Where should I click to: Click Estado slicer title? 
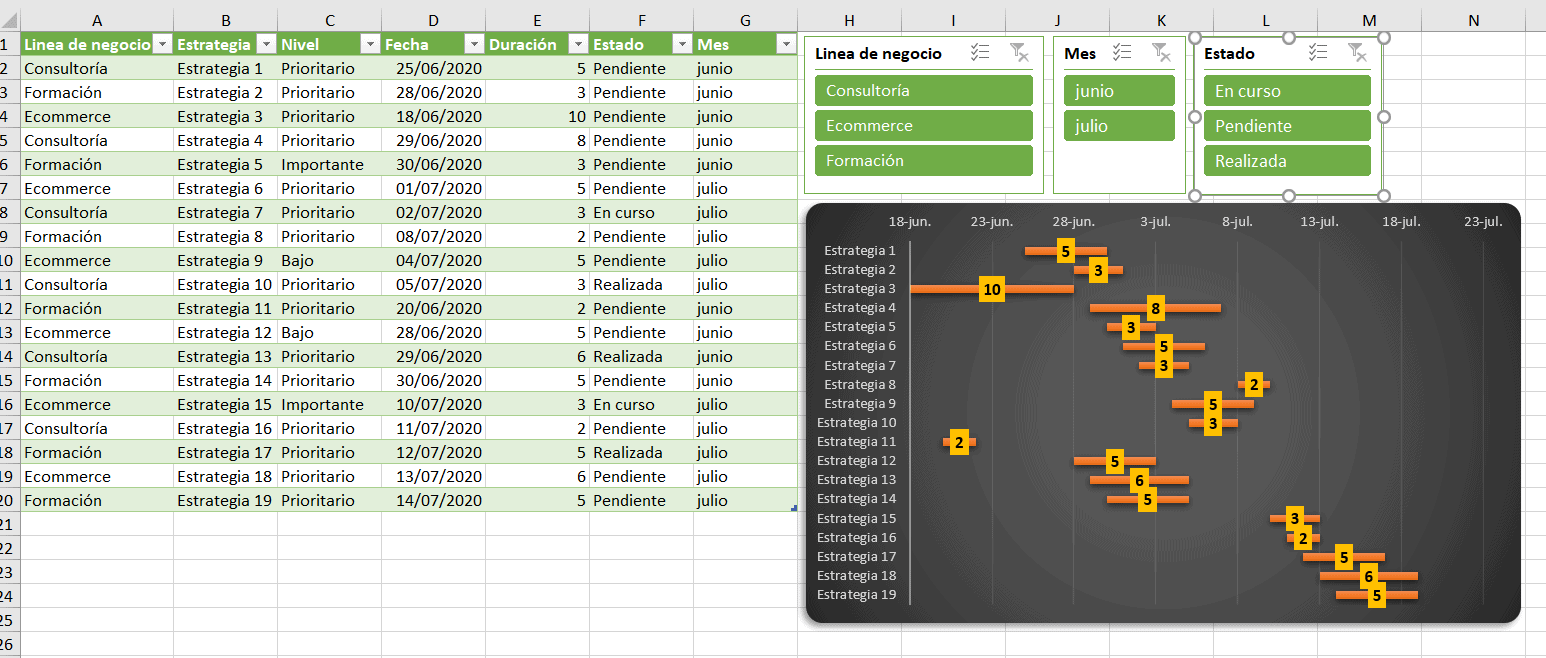point(1229,53)
